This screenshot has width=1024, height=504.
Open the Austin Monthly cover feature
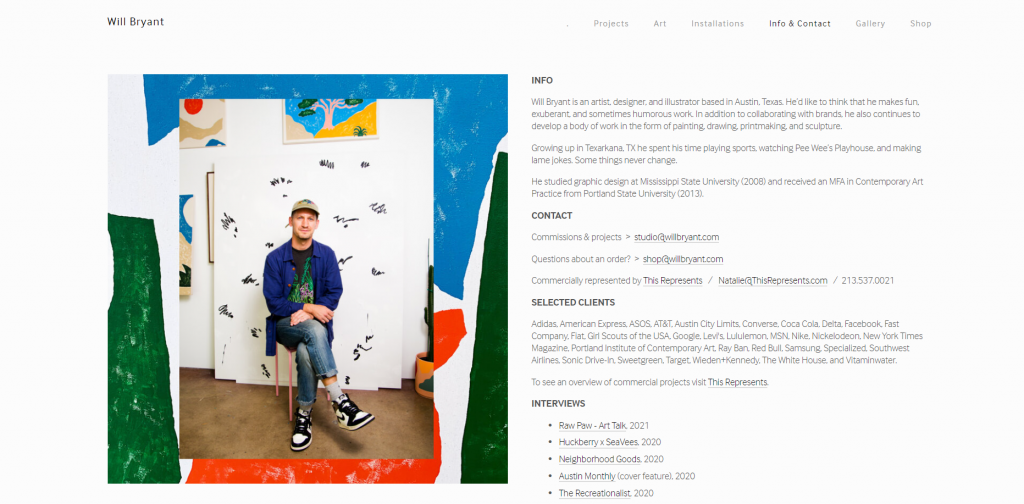tap(587, 477)
